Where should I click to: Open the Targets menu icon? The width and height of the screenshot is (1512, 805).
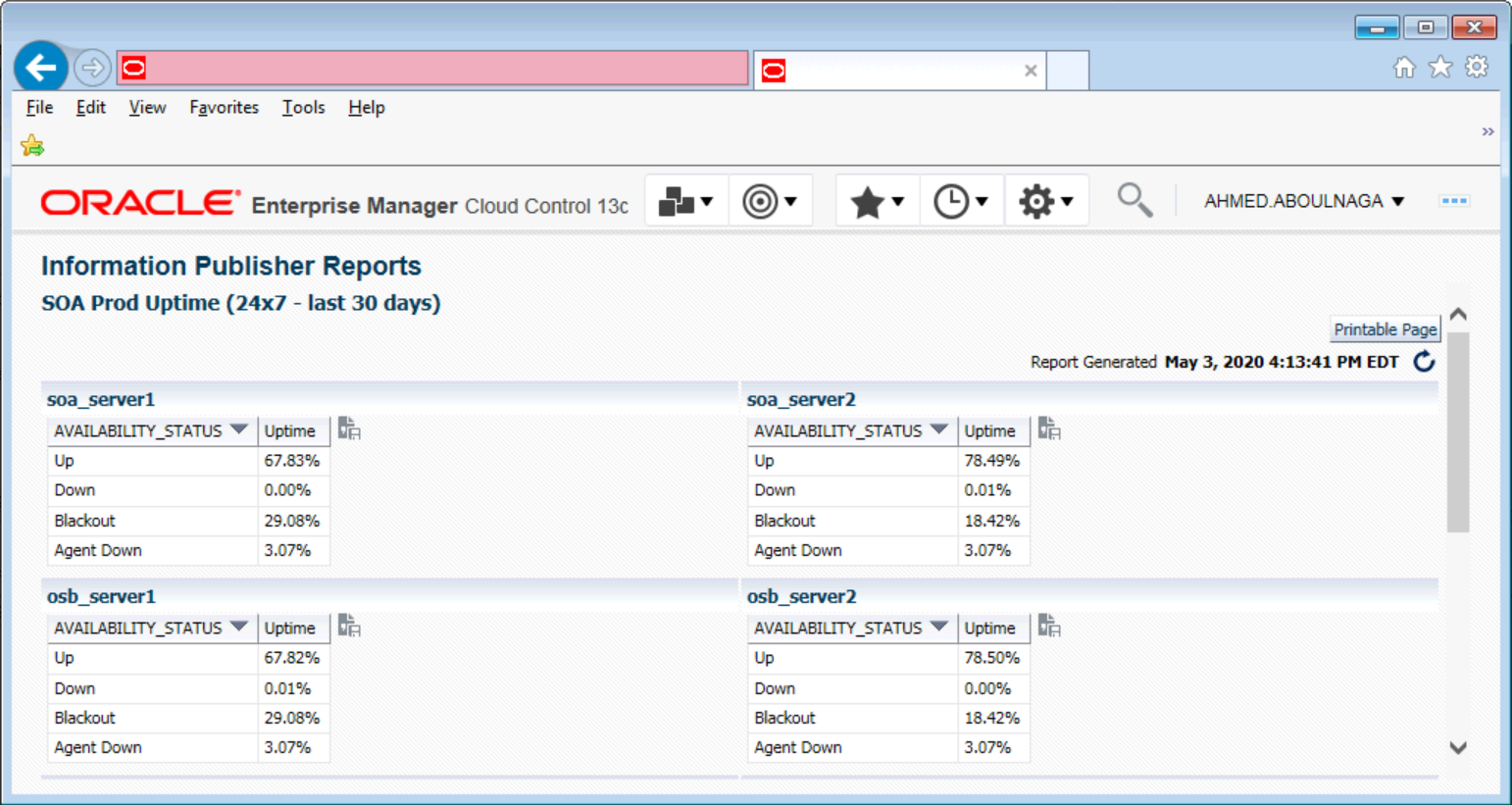click(685, 202)
